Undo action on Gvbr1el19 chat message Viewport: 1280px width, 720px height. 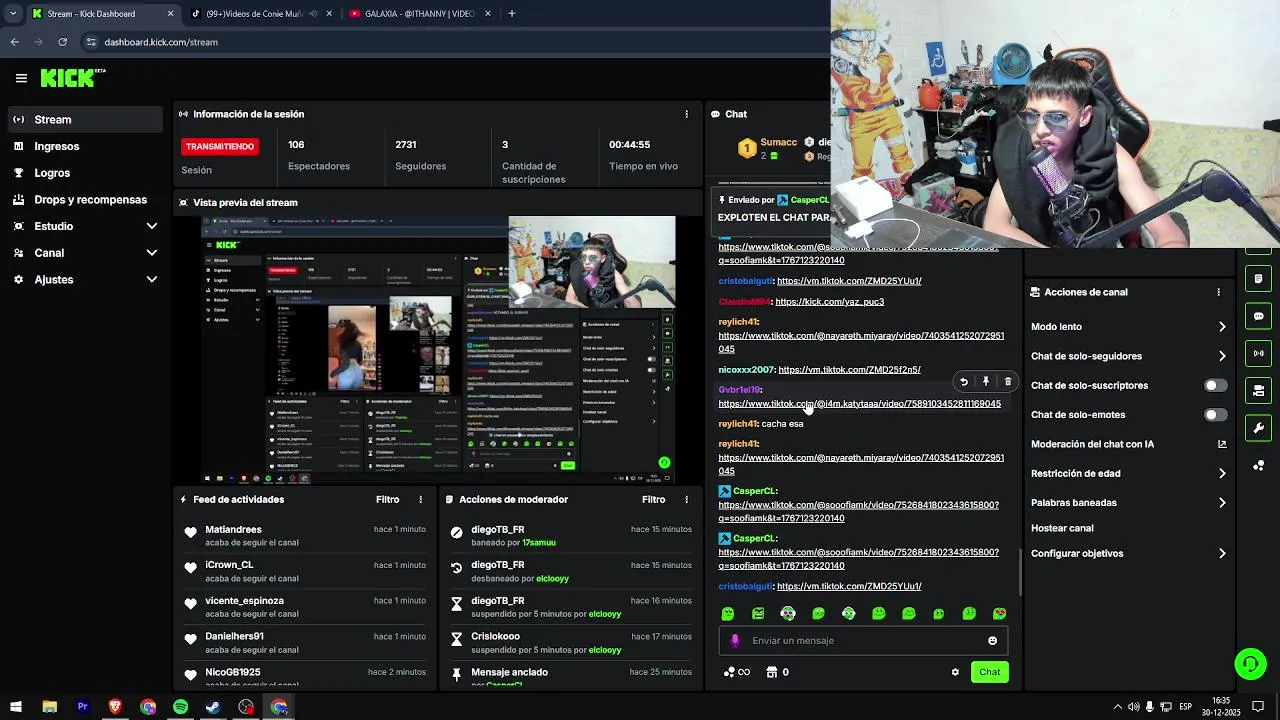[x=964, y=382]
